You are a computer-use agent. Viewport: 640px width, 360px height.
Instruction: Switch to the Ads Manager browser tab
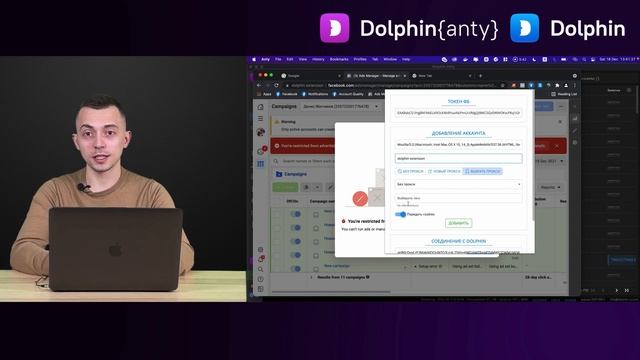(x=376, y=76)
